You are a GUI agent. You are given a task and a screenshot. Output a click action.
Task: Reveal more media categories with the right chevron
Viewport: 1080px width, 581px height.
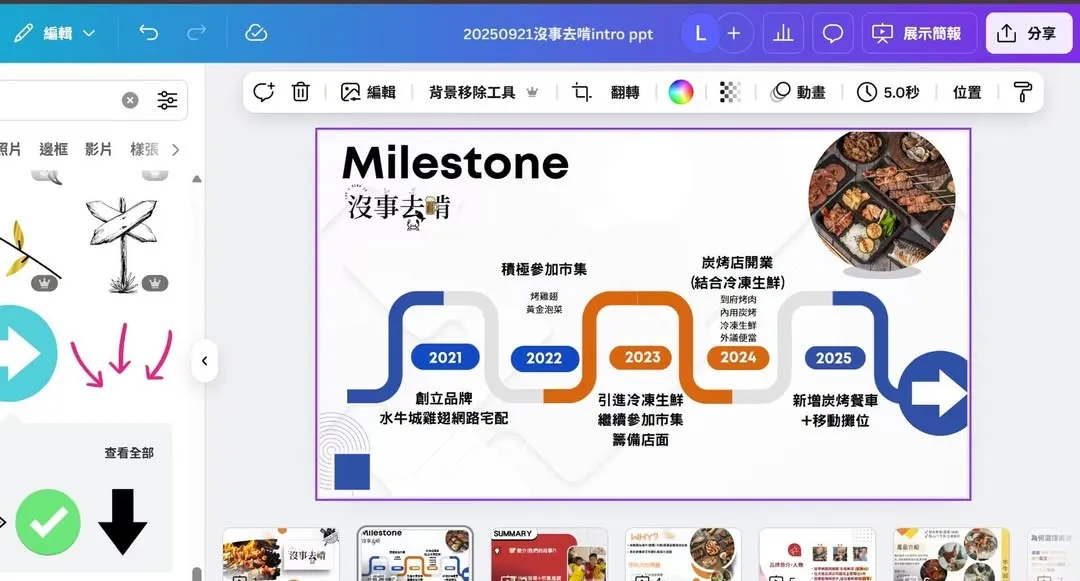(176, 148)
